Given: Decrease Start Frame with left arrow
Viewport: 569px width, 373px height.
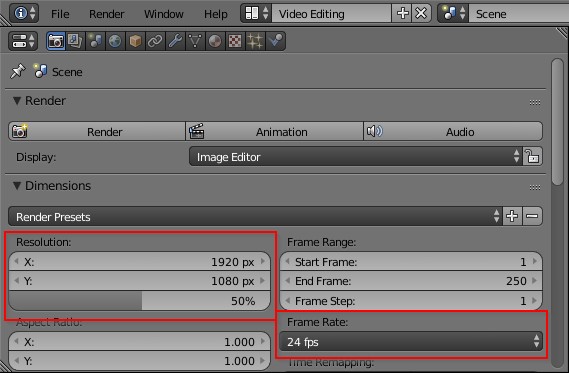Looking at the screenshot, I should 287,261.
